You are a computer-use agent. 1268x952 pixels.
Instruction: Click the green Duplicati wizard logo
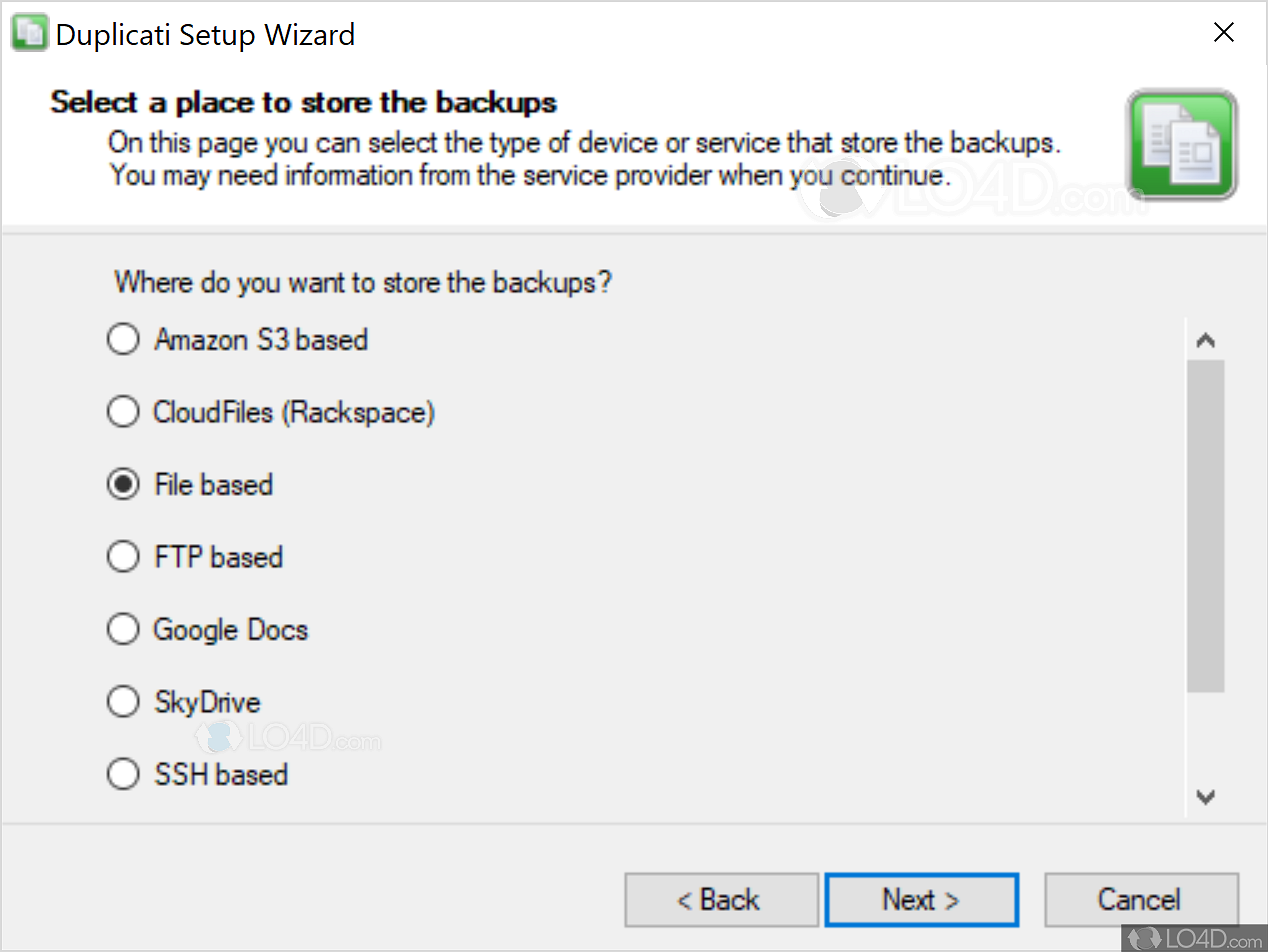pos(1181,144)
